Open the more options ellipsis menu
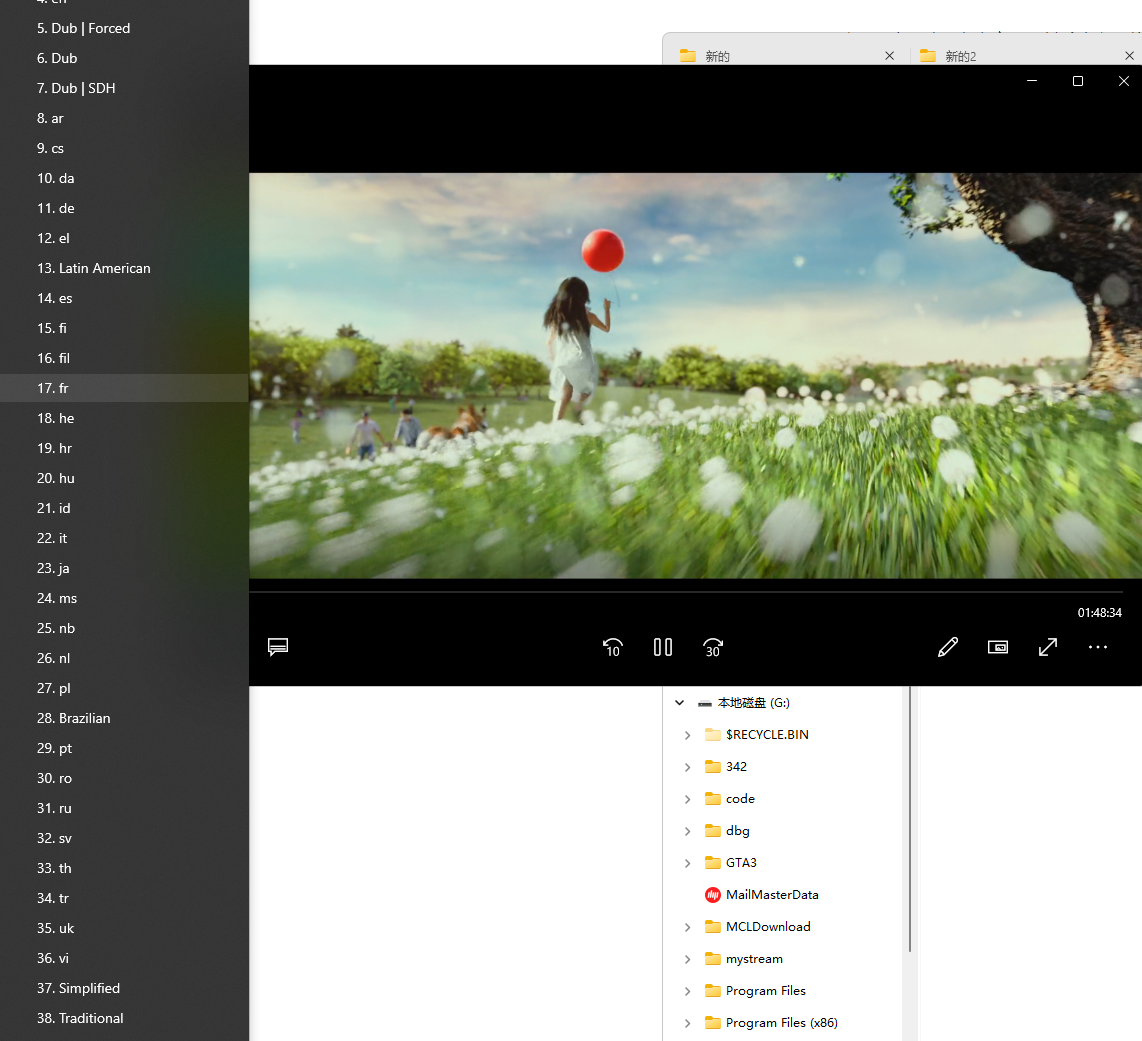This screenshot has height=1041, width=1142. pos(1098,647)
